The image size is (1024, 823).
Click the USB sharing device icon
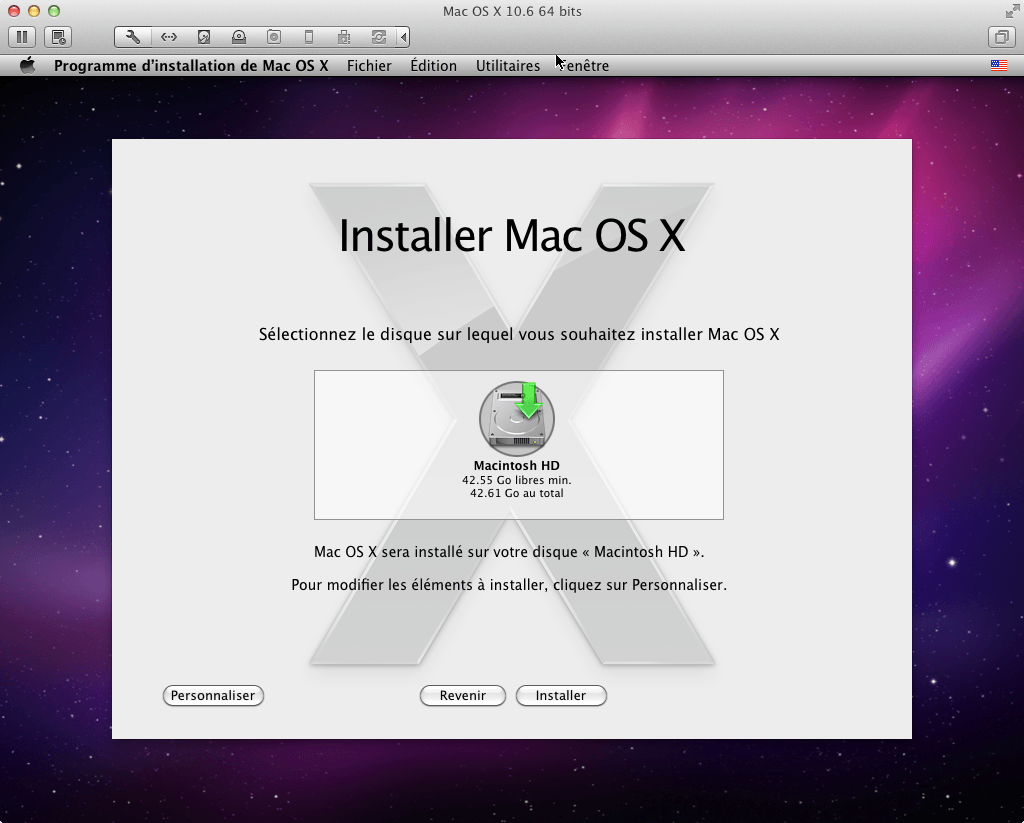click(344, 37)
